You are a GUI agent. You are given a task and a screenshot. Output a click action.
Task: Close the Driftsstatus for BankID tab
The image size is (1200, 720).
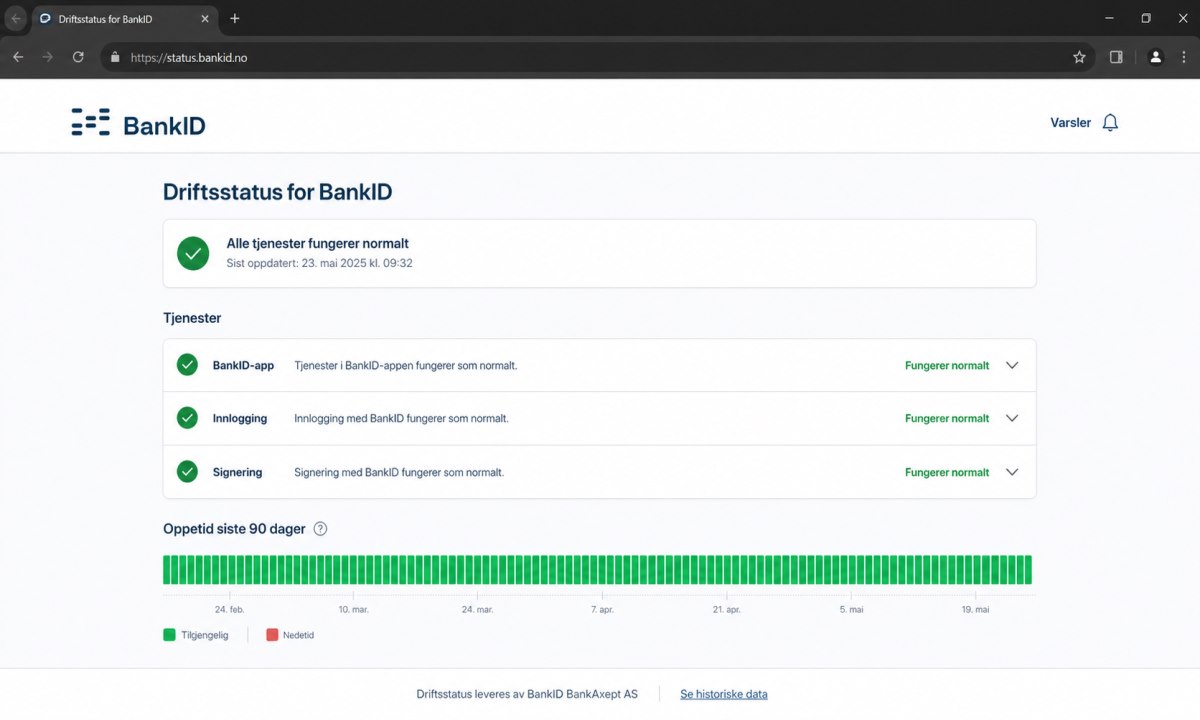pos(204,19)
